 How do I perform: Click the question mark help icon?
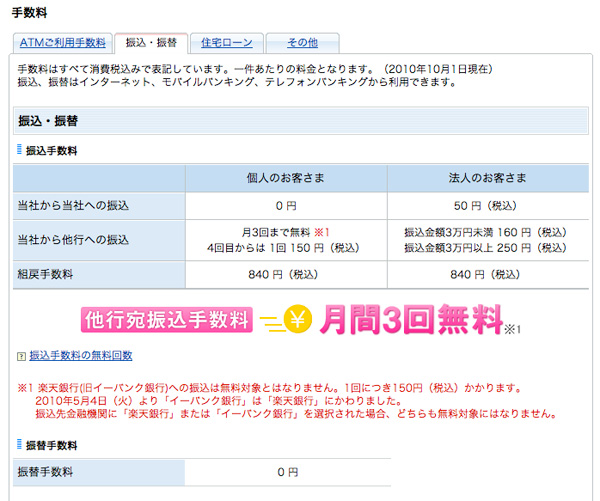point(21,356)
